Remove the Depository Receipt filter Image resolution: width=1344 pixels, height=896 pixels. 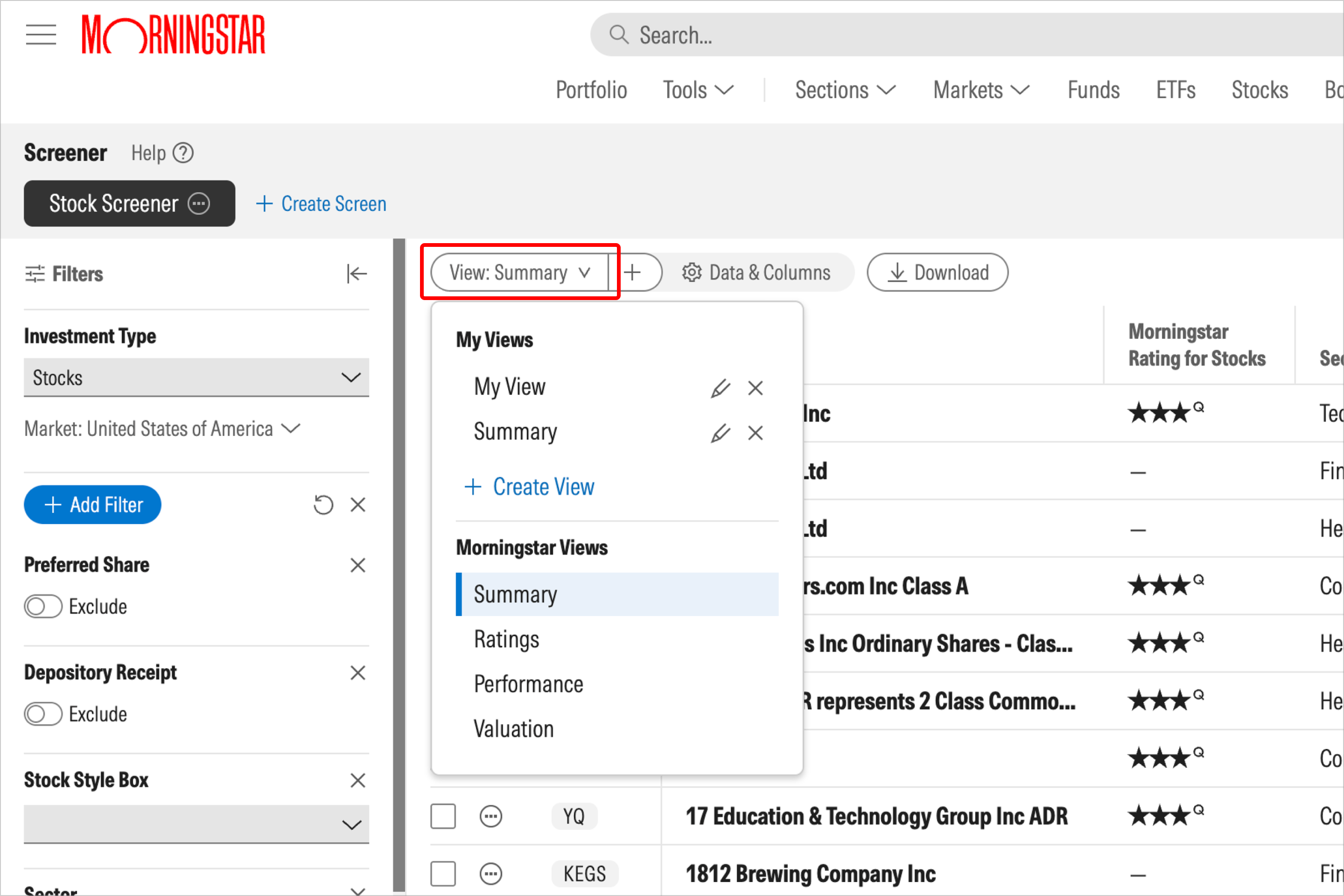coord(358,672)
